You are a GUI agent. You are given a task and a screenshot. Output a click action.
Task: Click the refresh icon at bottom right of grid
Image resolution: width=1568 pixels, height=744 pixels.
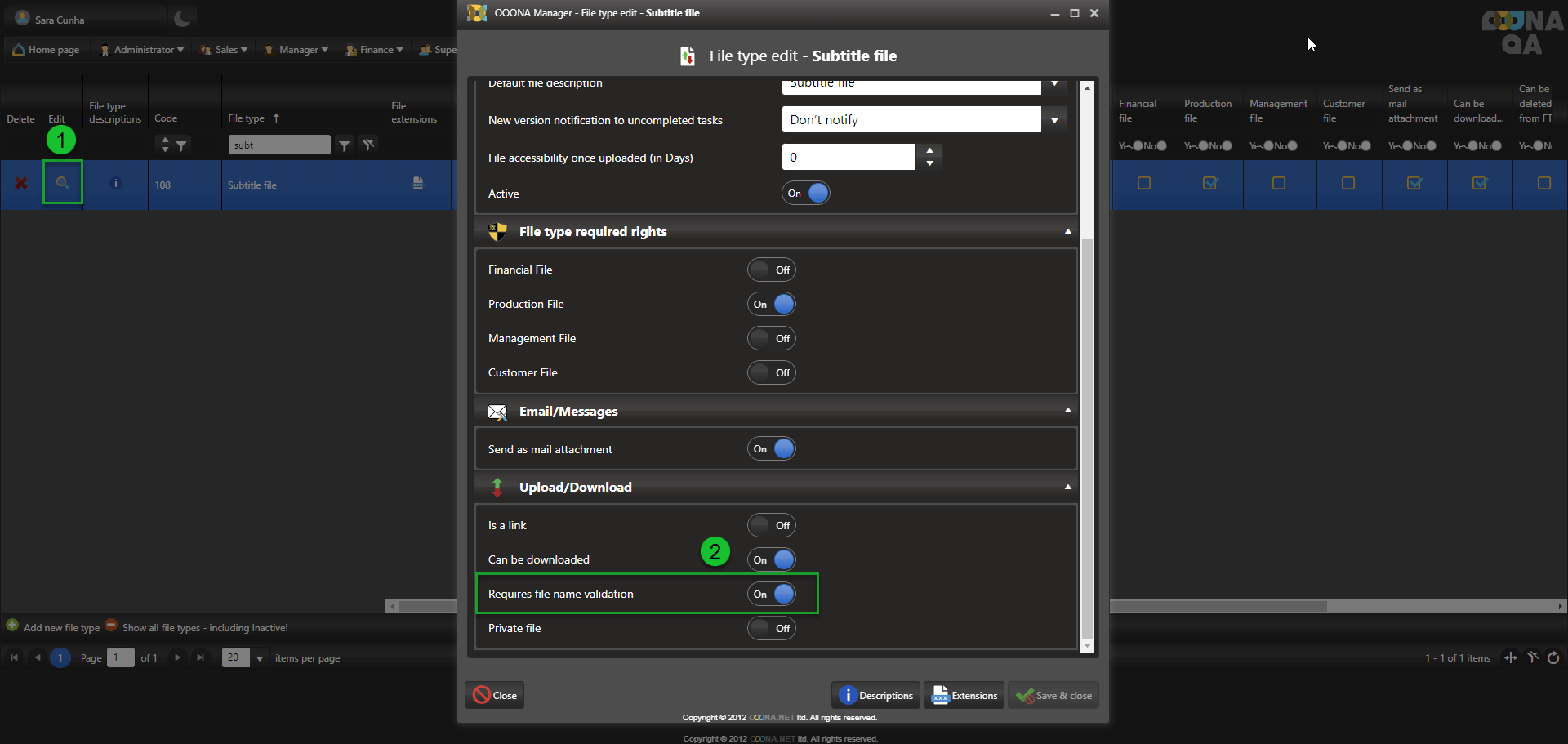pos(1553,657)
